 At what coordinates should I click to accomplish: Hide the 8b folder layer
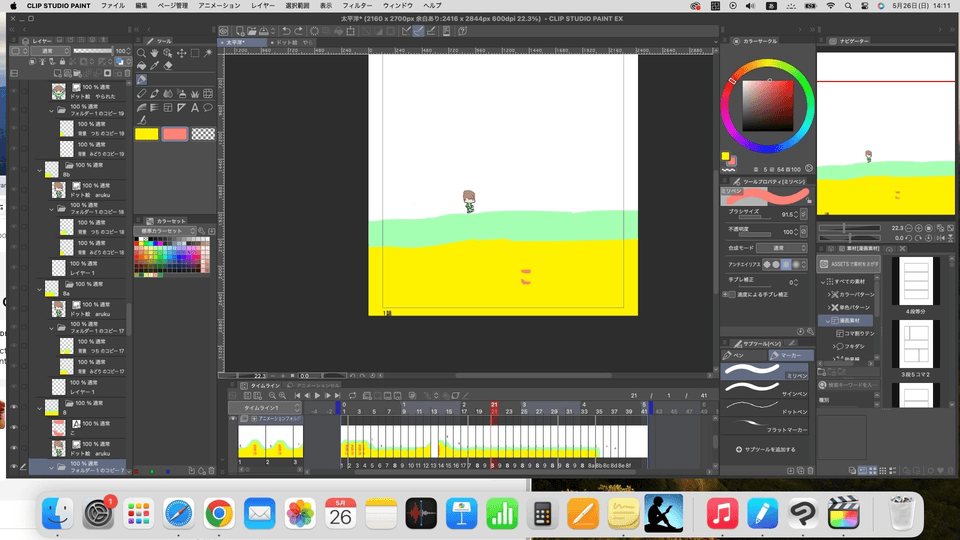(13, 170)
